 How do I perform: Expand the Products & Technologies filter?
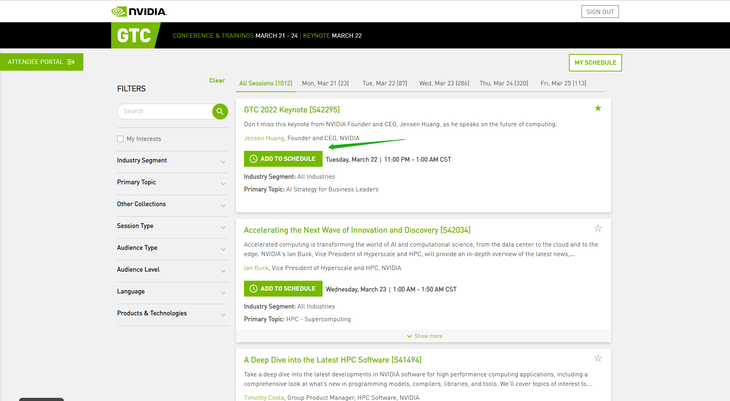pos(172,314)
